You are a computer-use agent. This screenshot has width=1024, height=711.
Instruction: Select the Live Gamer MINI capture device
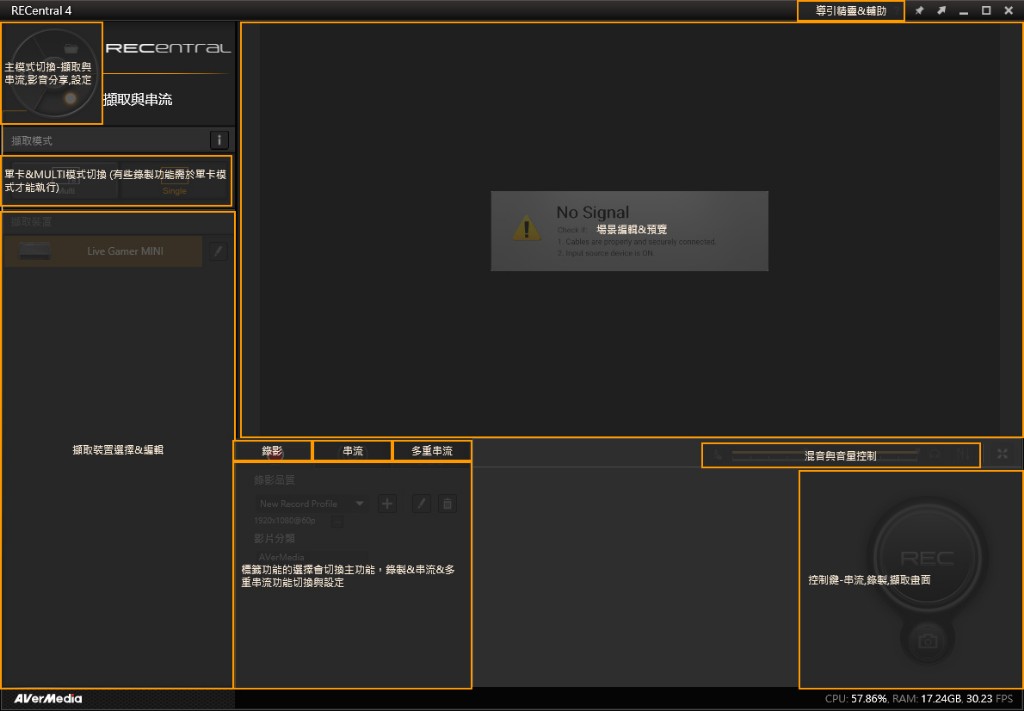[104, 251]
